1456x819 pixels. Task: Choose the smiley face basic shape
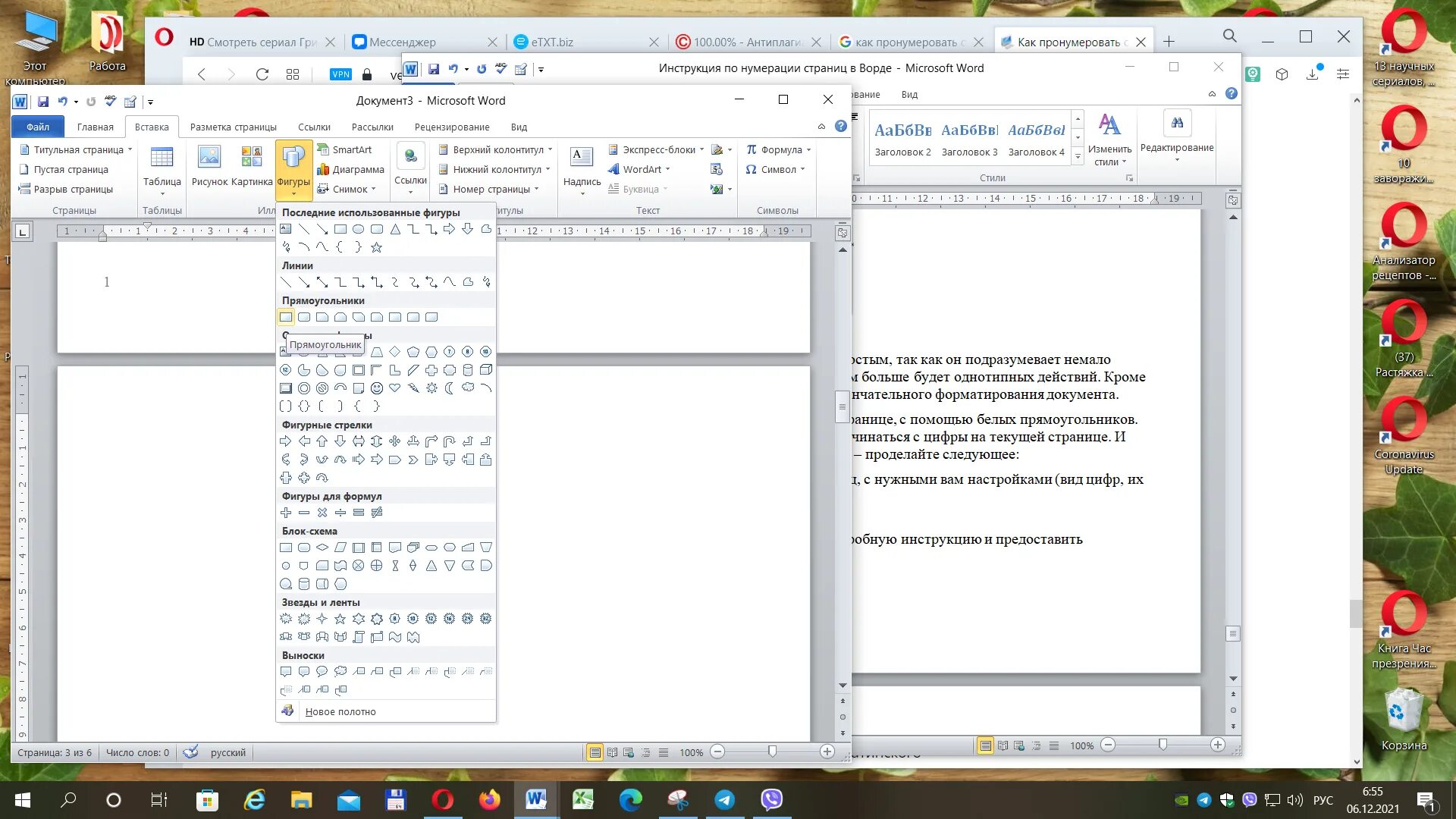point(377,388)
